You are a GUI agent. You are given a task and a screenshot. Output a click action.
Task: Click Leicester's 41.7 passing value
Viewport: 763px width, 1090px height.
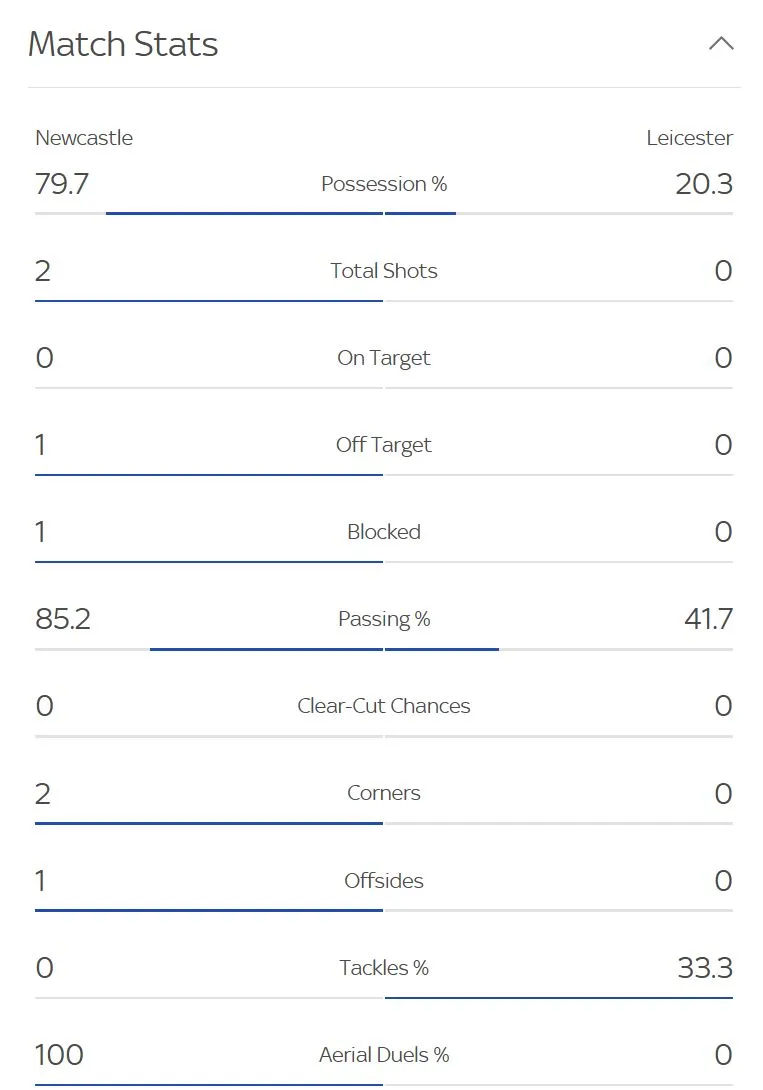pos(708,619)
